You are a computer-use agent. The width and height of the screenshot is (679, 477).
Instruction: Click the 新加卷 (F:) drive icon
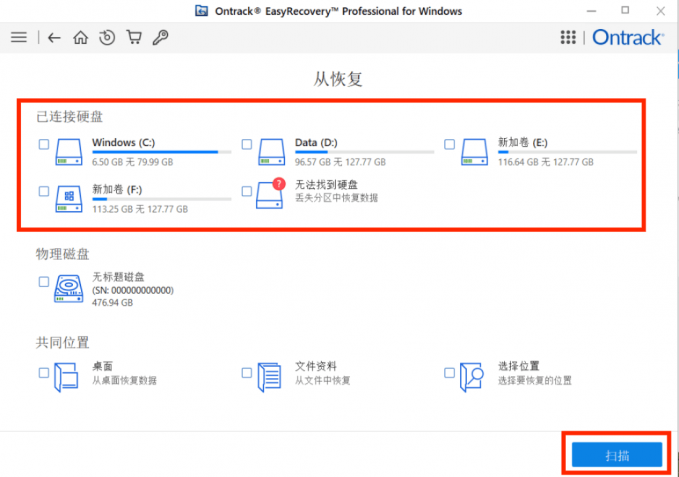coord(69,199)
